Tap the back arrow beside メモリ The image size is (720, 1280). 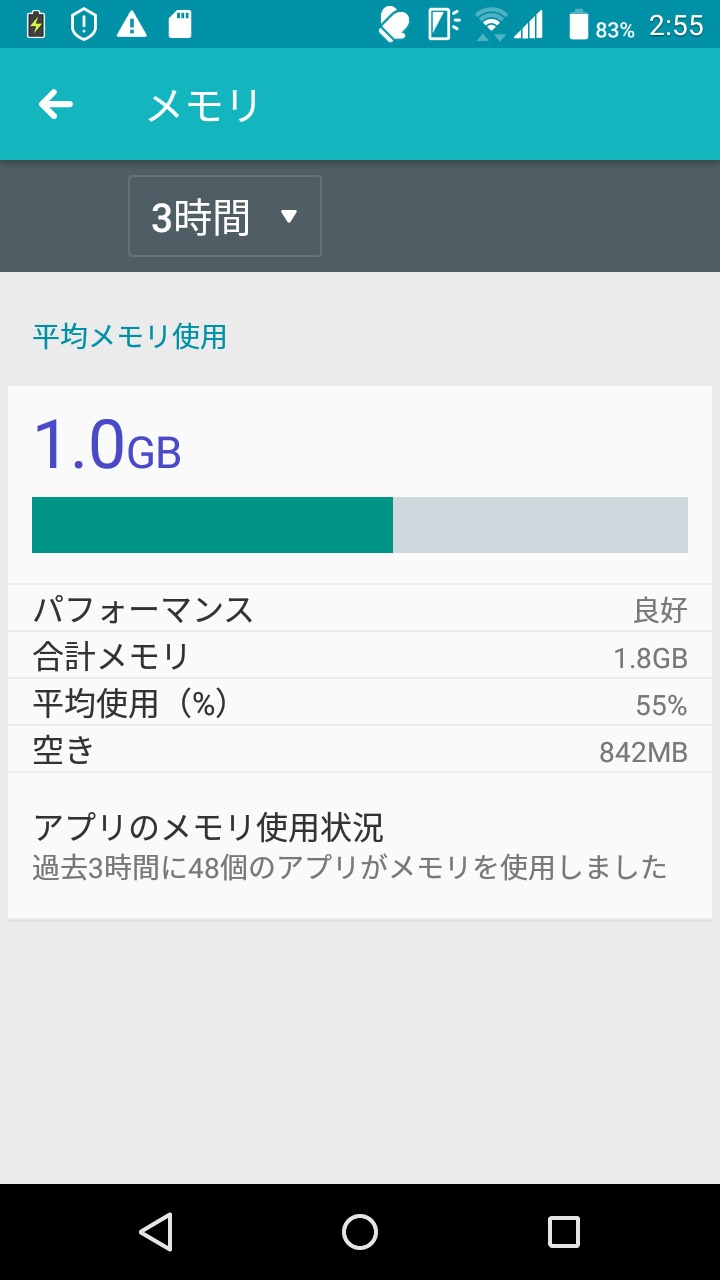(x=56, y=104)
